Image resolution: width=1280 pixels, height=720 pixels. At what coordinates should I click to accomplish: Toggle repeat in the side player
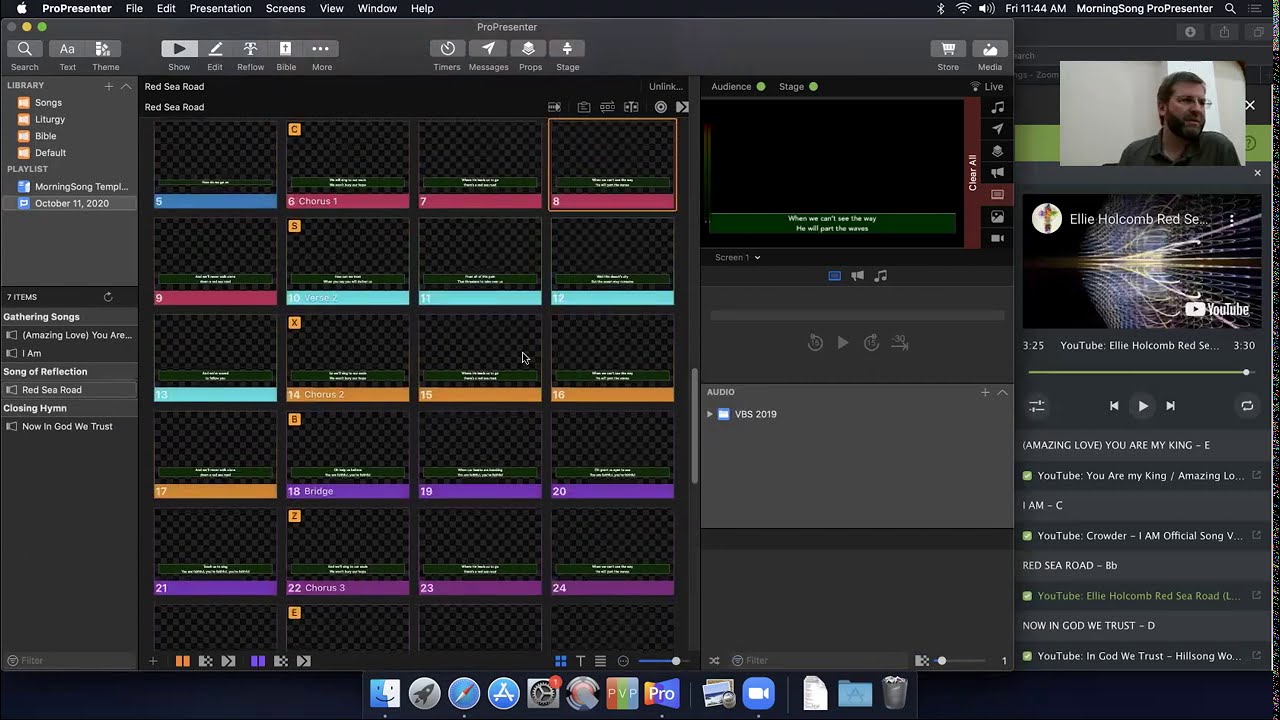pos(1247,406)
